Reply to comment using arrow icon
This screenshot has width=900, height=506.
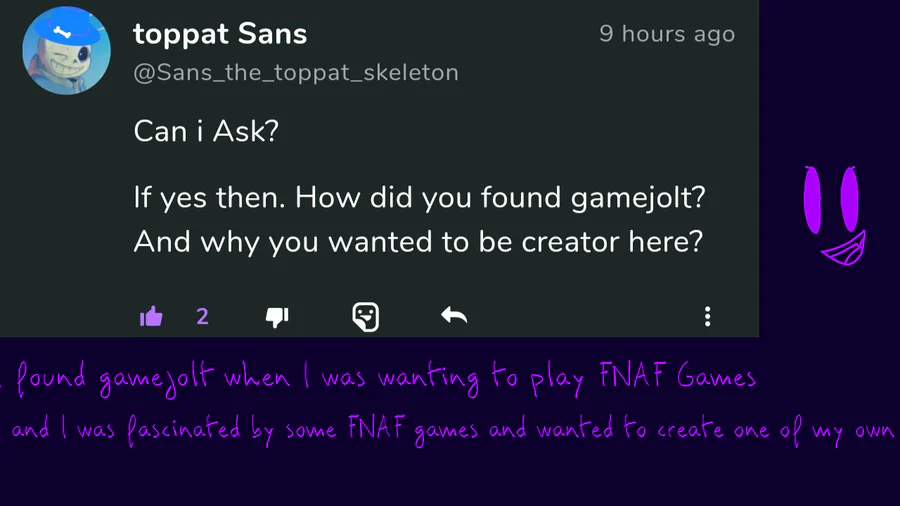coord(454,317)
